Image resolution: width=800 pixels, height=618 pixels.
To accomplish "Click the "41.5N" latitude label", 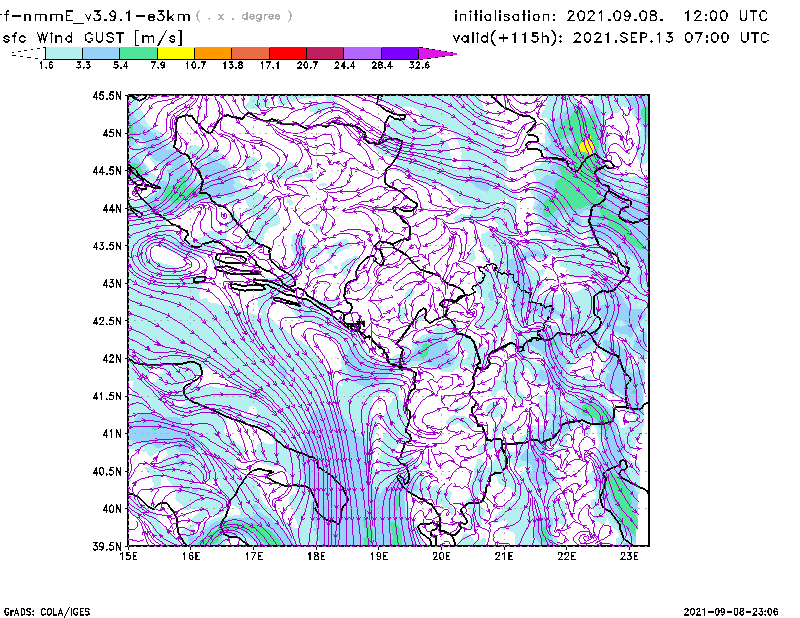I will [x=108, y=396].
